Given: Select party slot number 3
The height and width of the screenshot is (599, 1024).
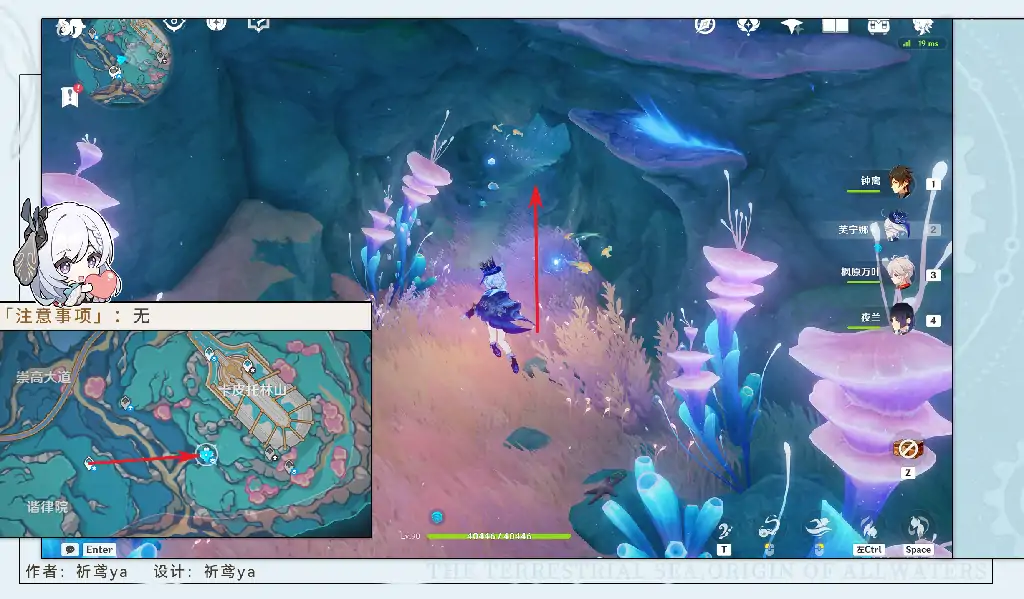Looking at the screenshot, I should pos(933,275).
